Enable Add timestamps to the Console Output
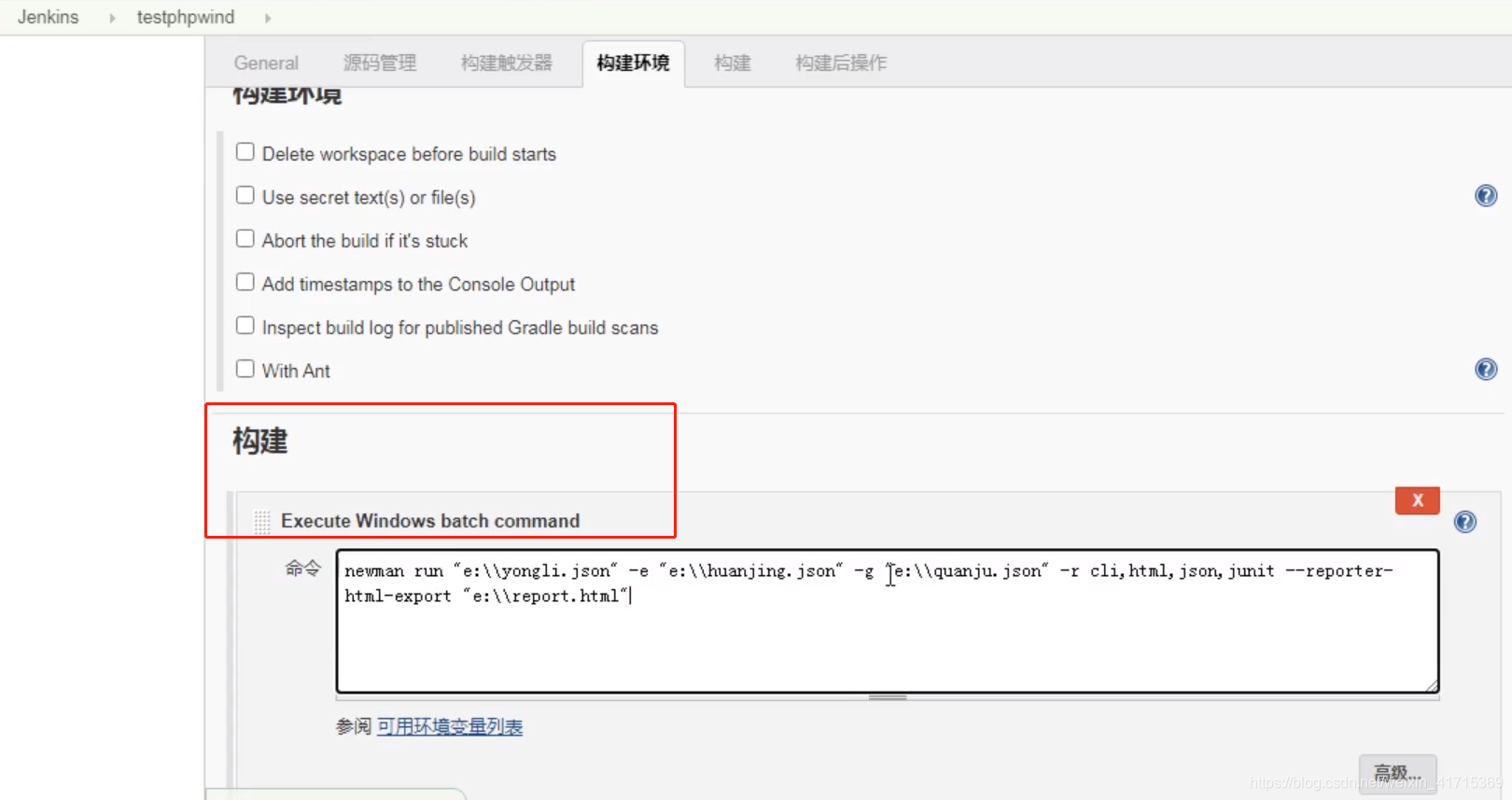This screenshot has height=800, width=1512. 245,283
